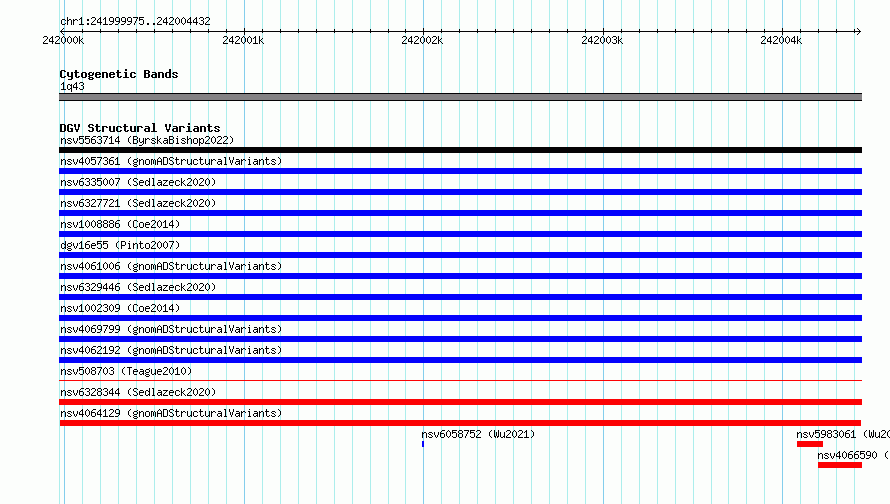
Task: Open the nsv1008886 (Coe2014) label
Action: point(120,224)
